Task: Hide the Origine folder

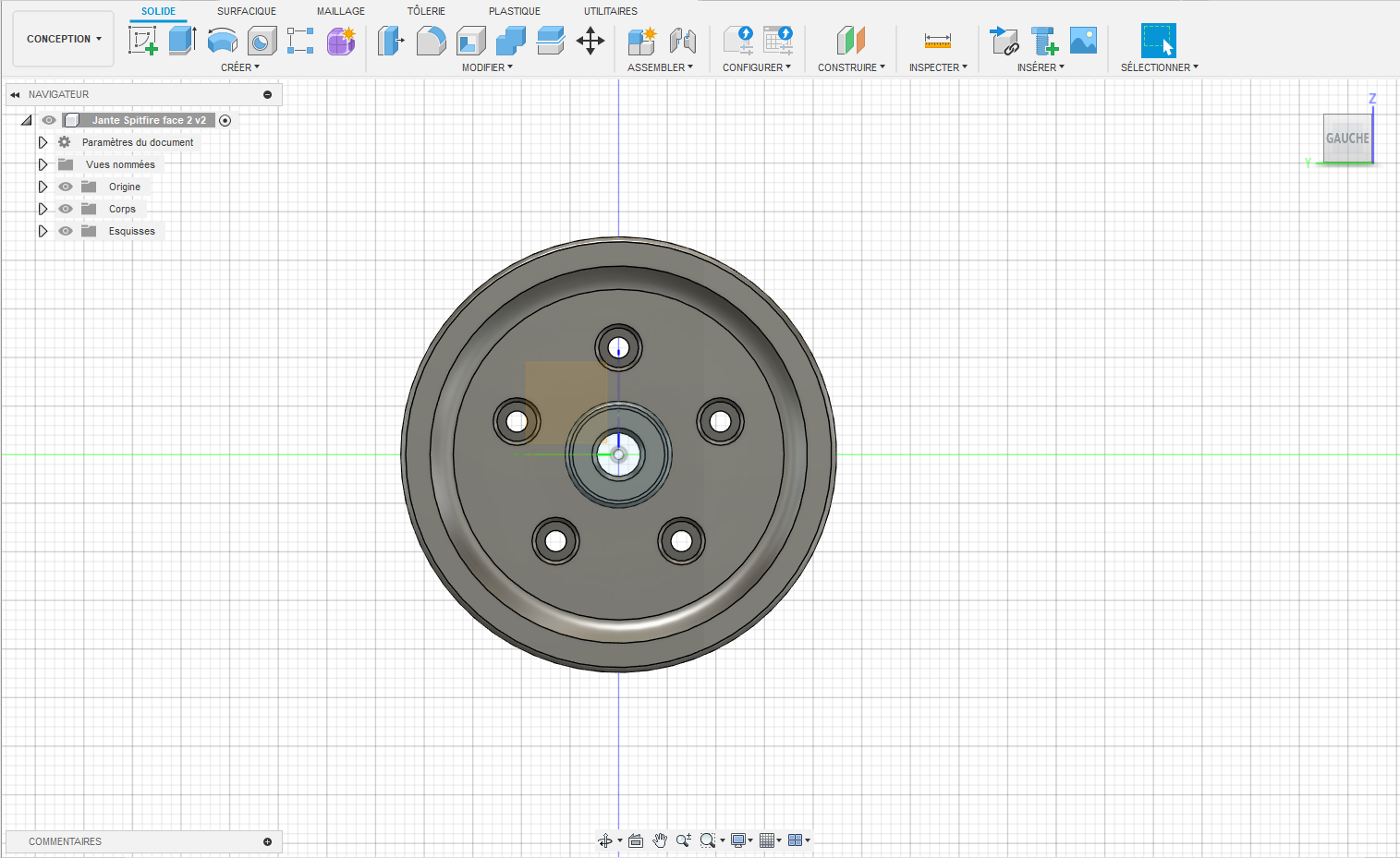Action: pos(66,187)
